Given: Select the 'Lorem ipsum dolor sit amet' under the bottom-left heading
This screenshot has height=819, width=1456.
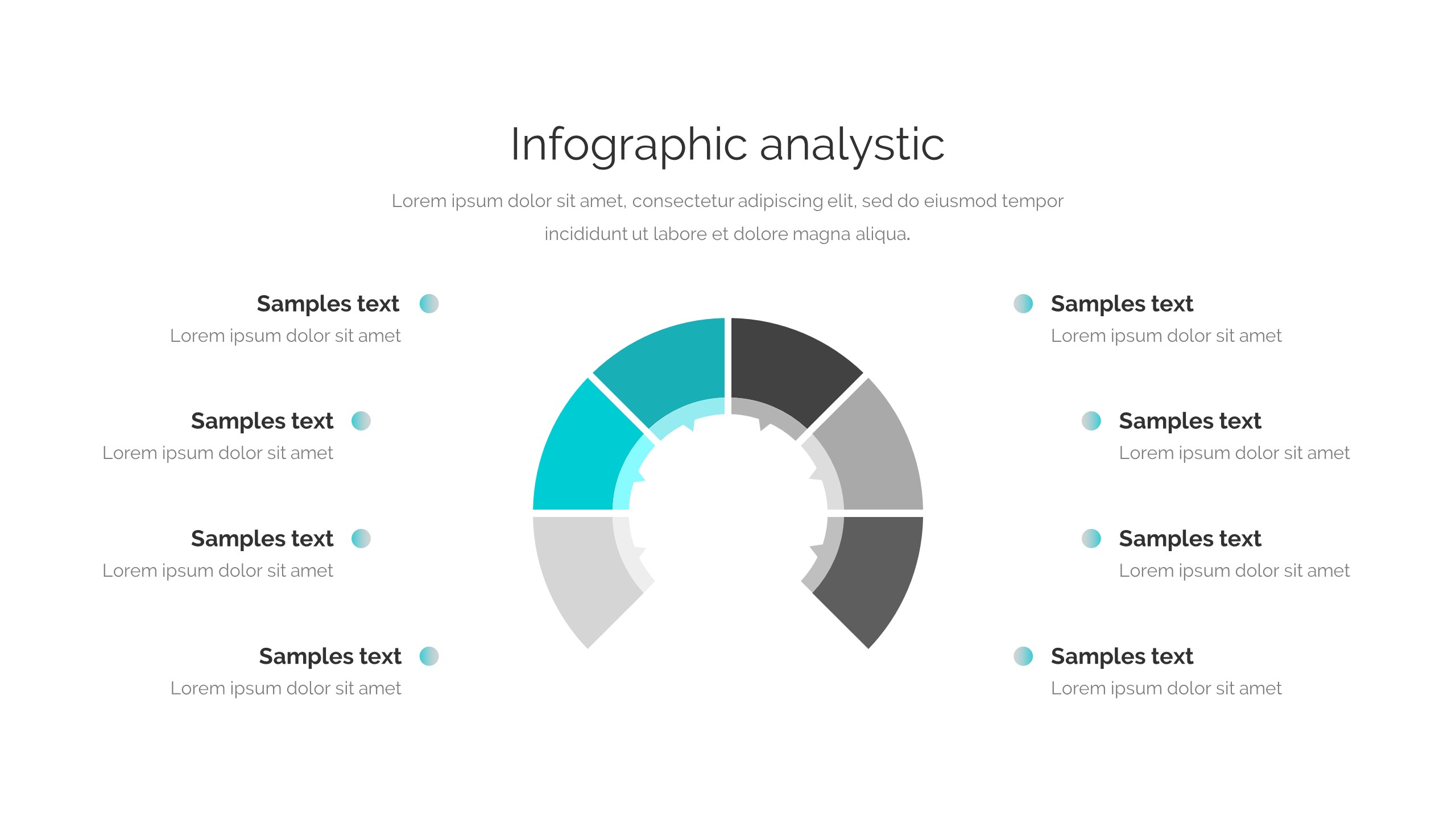Looking at the screenshot, I should (x=286, y=688).
